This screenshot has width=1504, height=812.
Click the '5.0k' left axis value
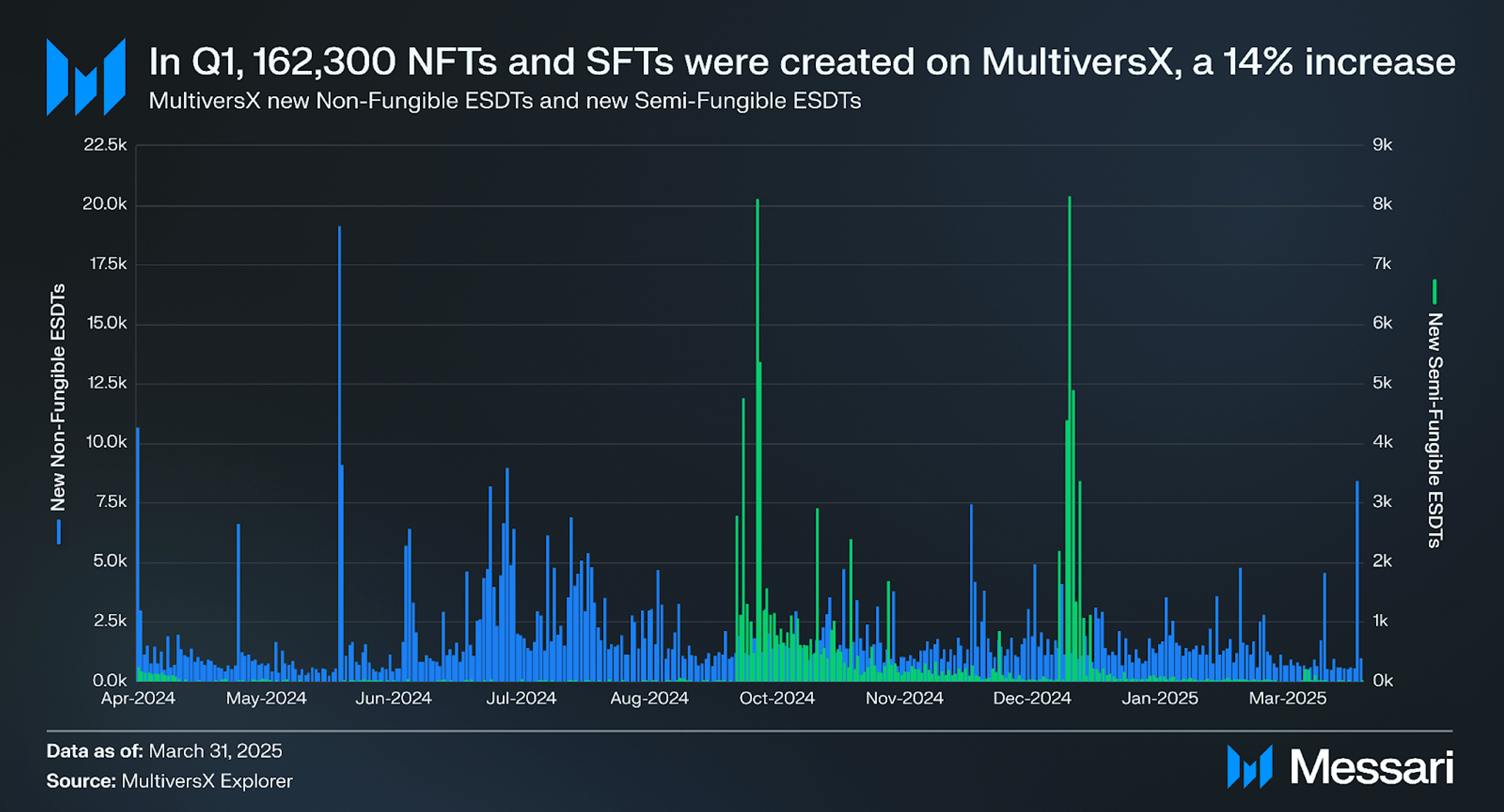(x=110, y=561)
